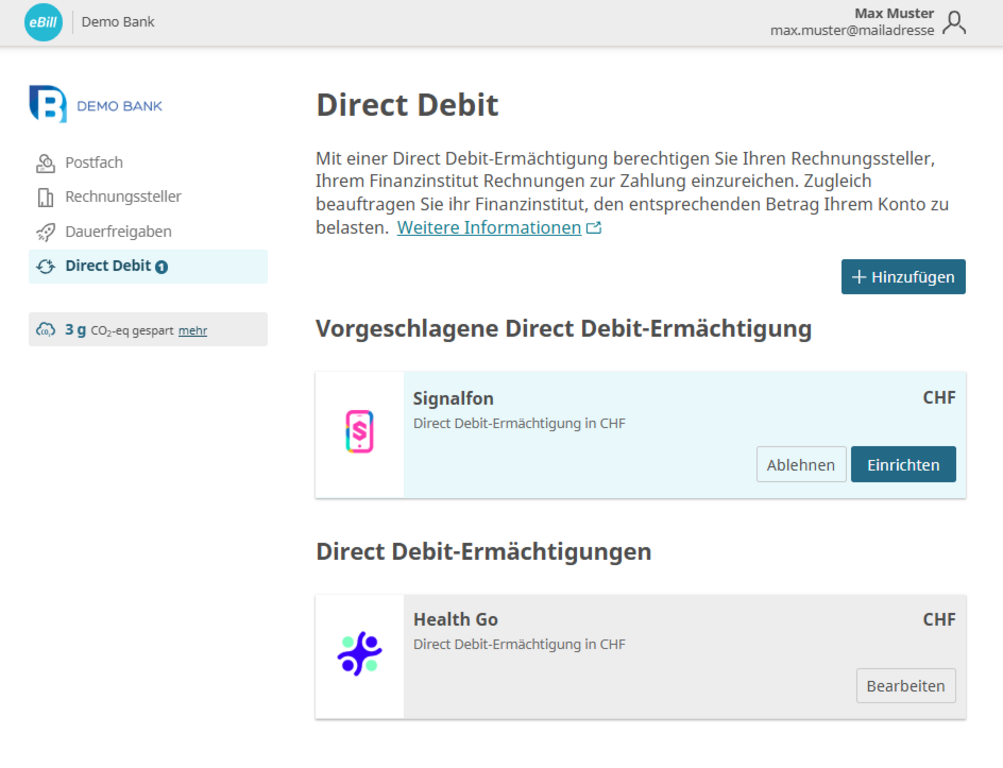Click the Direct Debit notification badge
Screen dimensions: 1003x768
click(x=162, y=267)
